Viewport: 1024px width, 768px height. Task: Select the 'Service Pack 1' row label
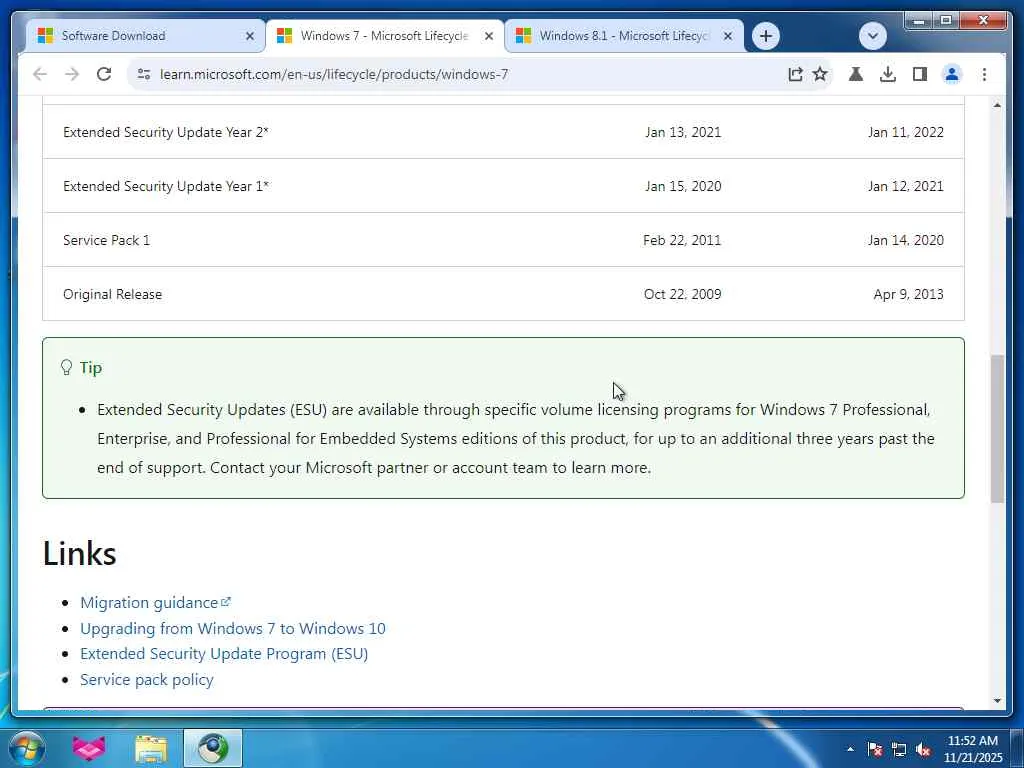(x=106, y=240)
